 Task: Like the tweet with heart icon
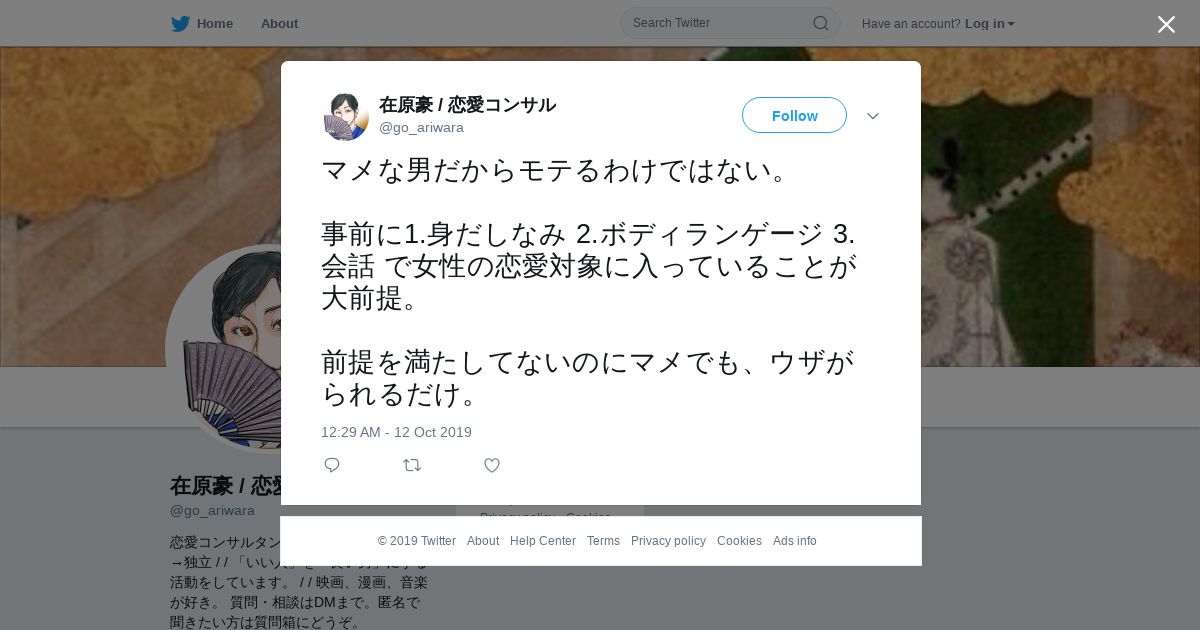tap(492, 465)
